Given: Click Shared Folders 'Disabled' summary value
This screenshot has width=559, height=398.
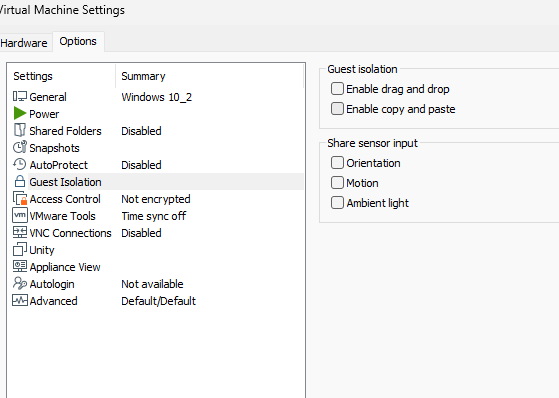Looking at the screenshot, I should 141,131.
